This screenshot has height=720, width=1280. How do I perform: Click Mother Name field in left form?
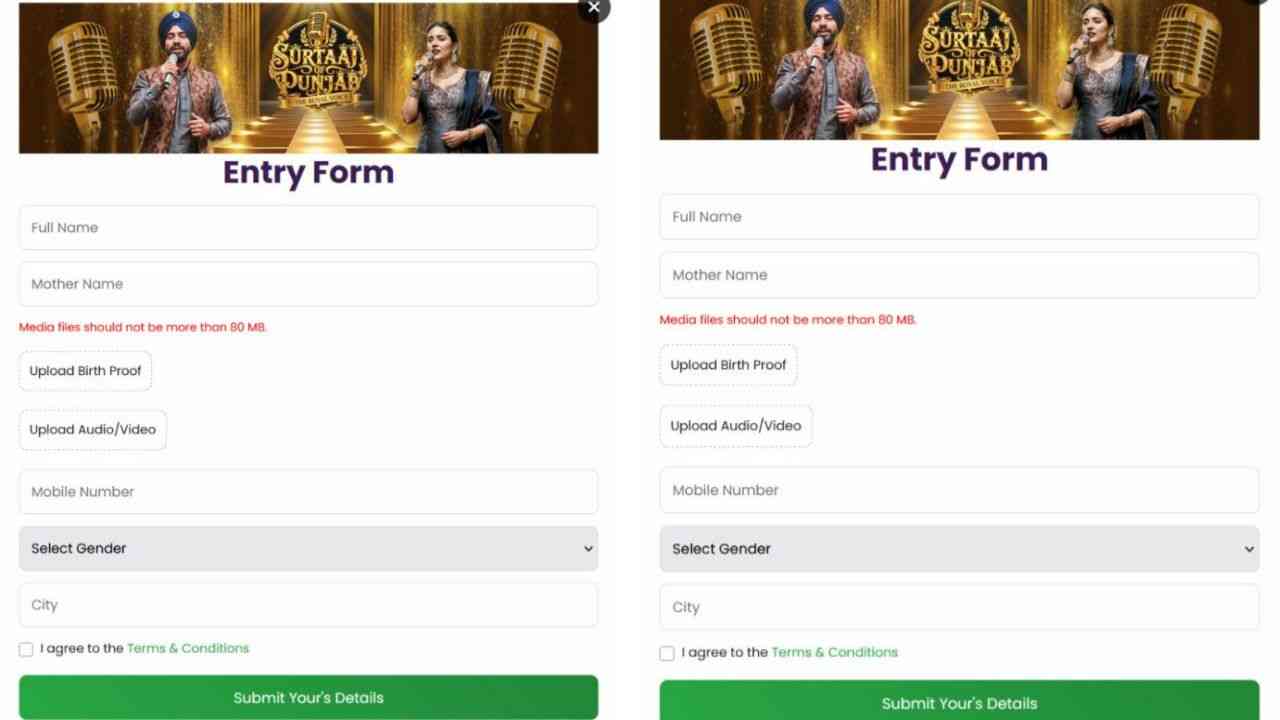click(x=308, y=284)
